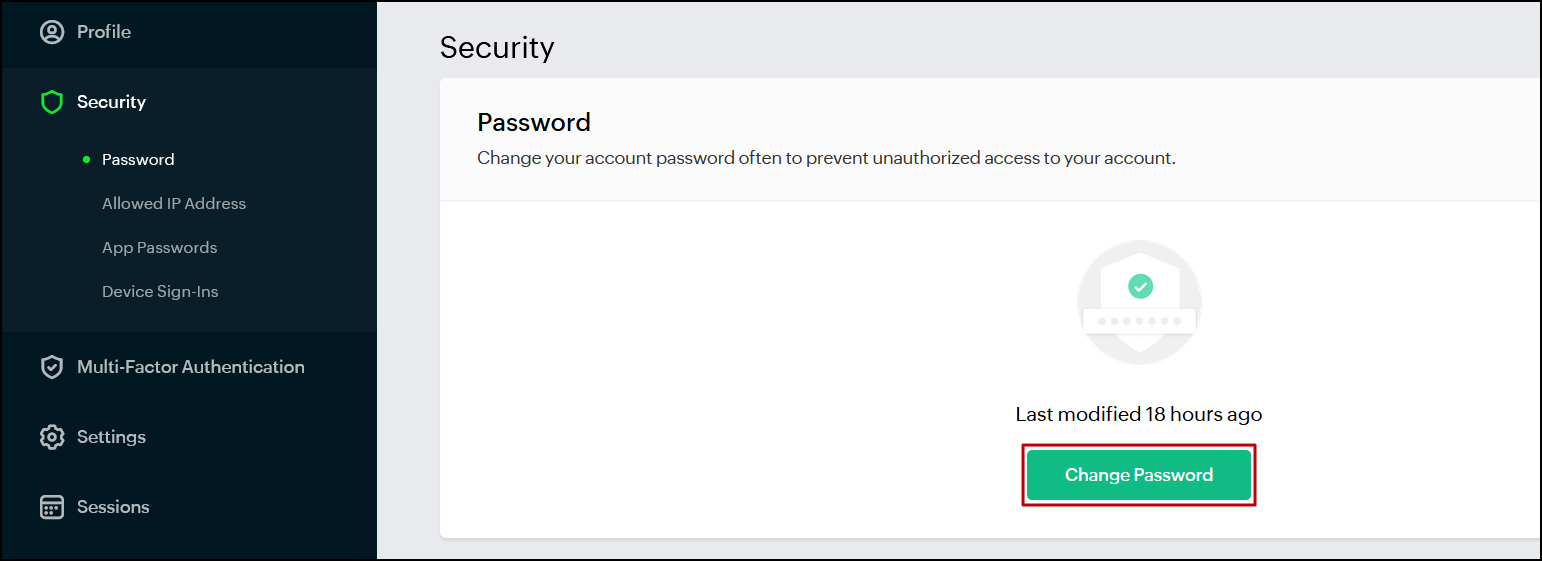Click the "Last modified 18 hours ago" text

pyautogui.click(x=1139, y=414)
